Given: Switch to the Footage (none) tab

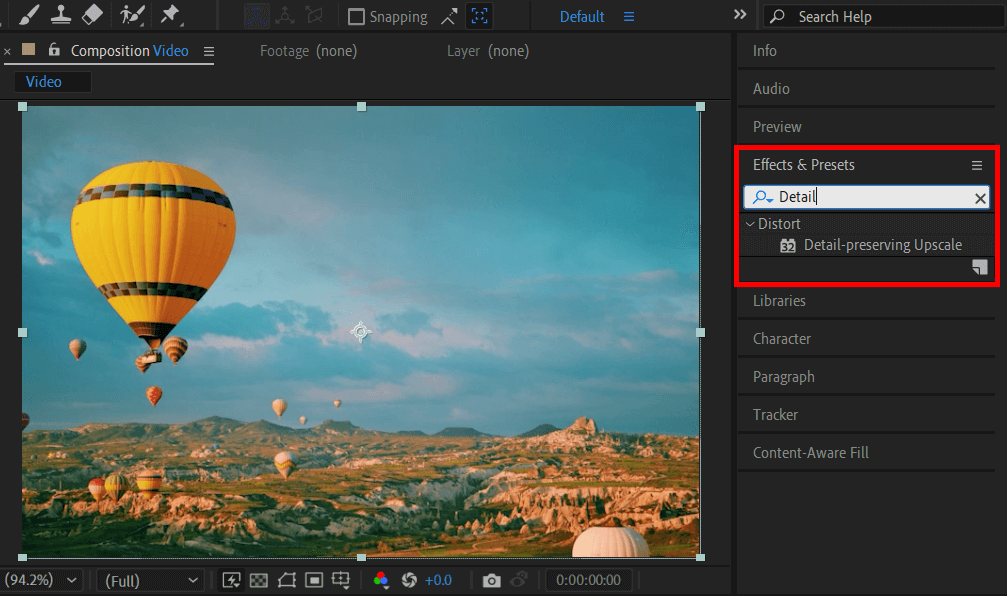Looking at the screenshot, I should pos(308,51).
